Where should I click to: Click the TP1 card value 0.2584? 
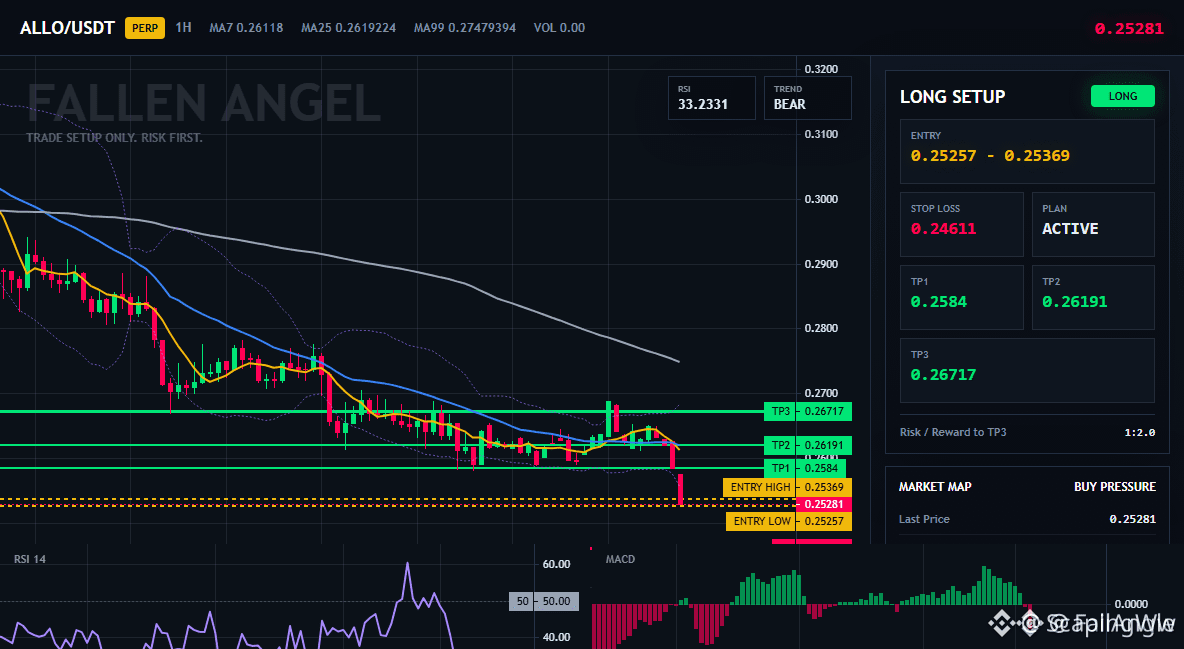coord(939,301)
